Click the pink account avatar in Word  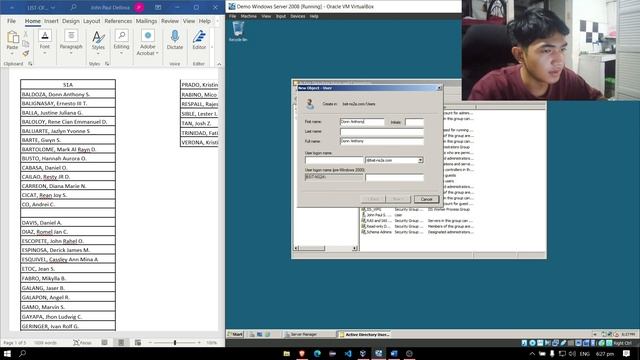point(139,7)
